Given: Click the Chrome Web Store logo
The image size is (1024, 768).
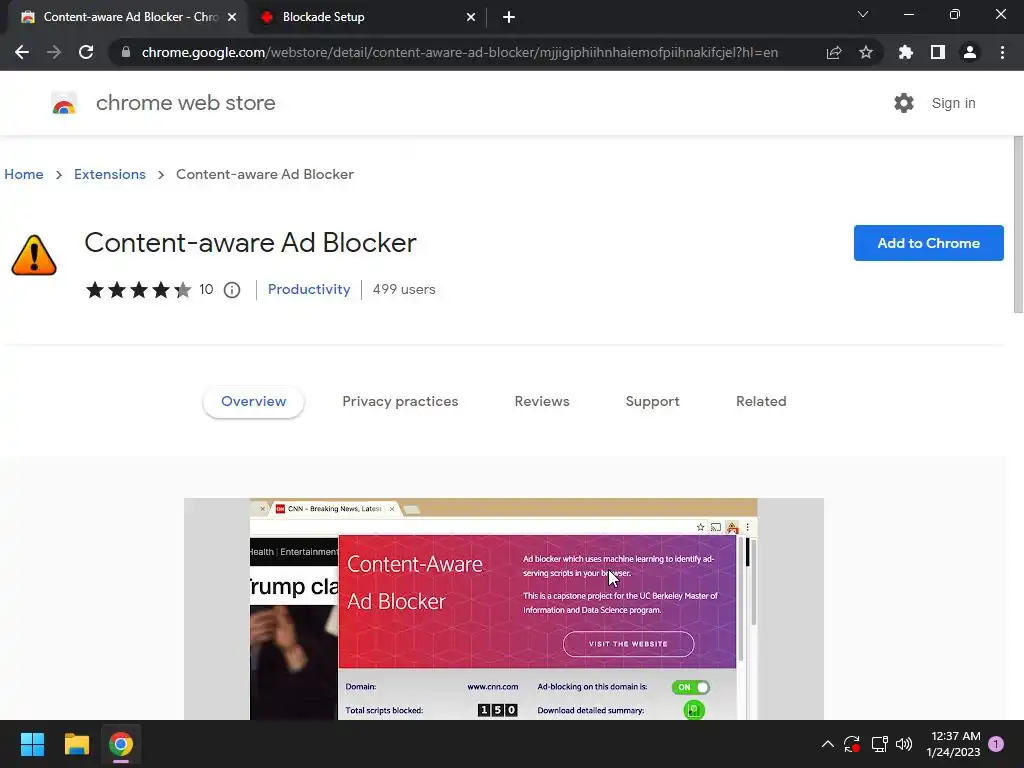Looking at the screenshot, I should pyautogui.click(x=64, y=103).
